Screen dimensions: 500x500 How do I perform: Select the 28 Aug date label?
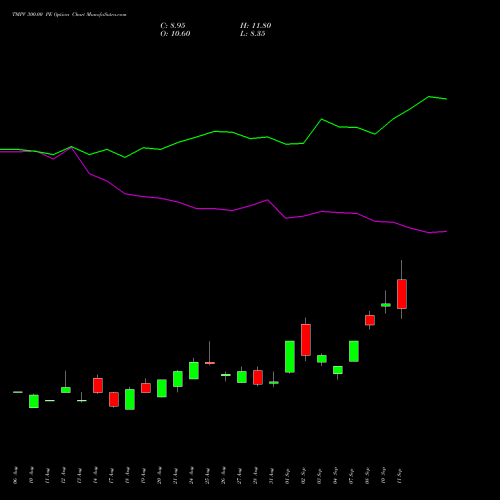click(255, 475)
